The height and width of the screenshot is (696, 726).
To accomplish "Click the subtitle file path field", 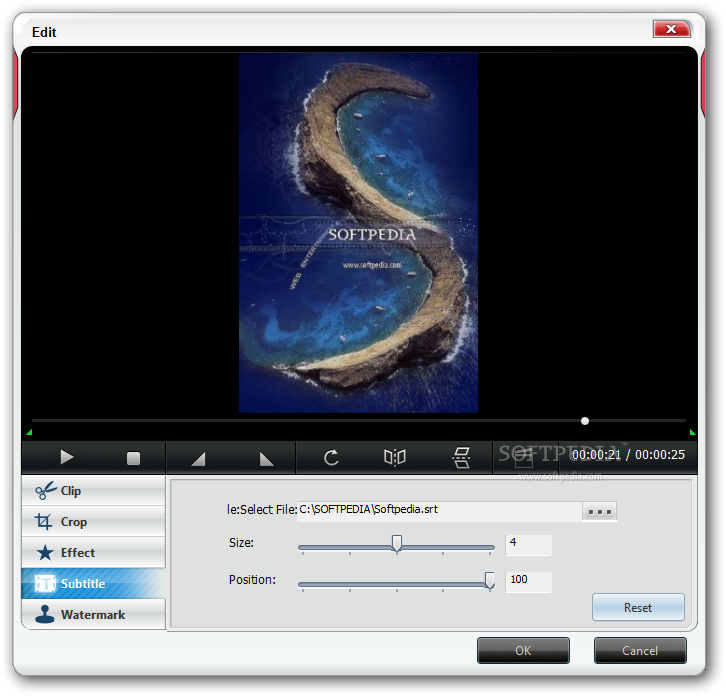I will click(439, 511).
